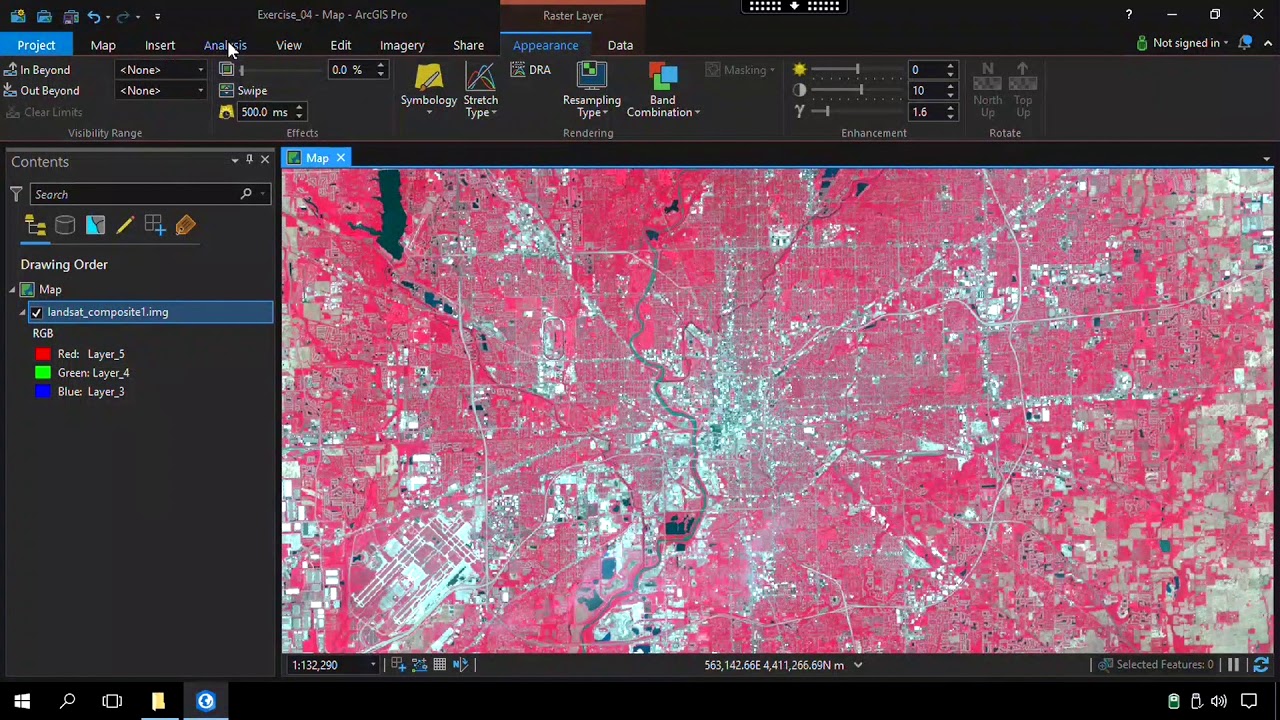The image size is (1280, 720).
Task: Open the Insert ribbon tab
Action: [160, 45]
